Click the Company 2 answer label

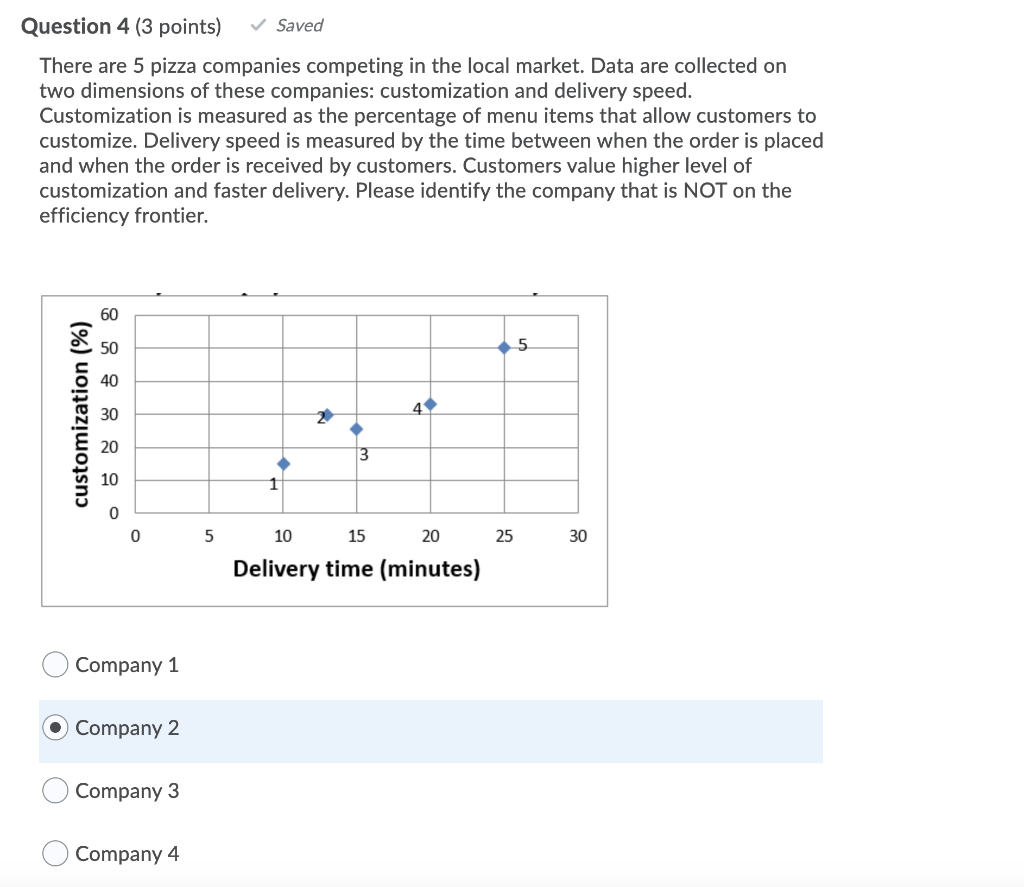(126, 728)
